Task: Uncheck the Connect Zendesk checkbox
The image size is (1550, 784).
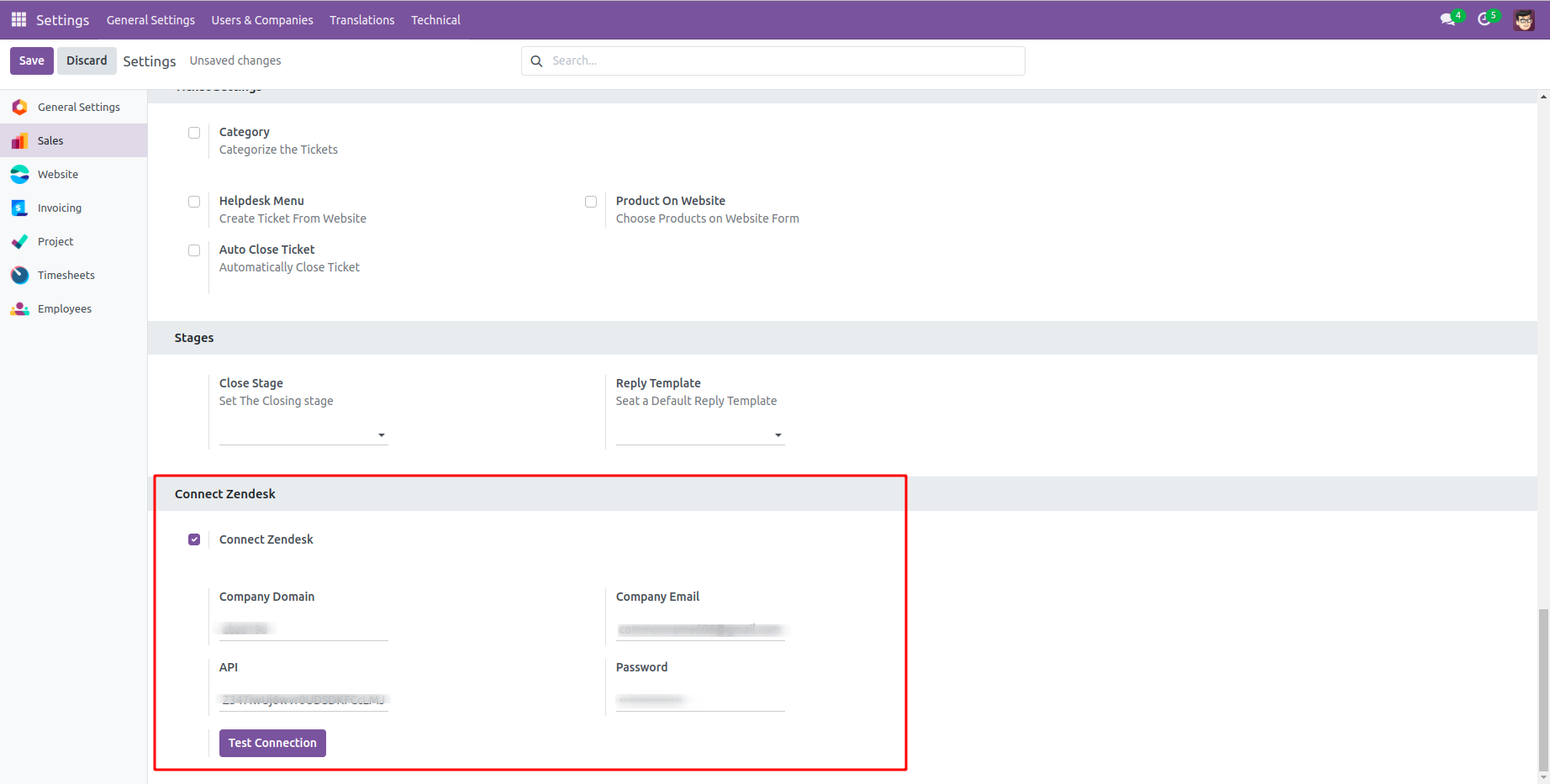Action: point(194,539)
